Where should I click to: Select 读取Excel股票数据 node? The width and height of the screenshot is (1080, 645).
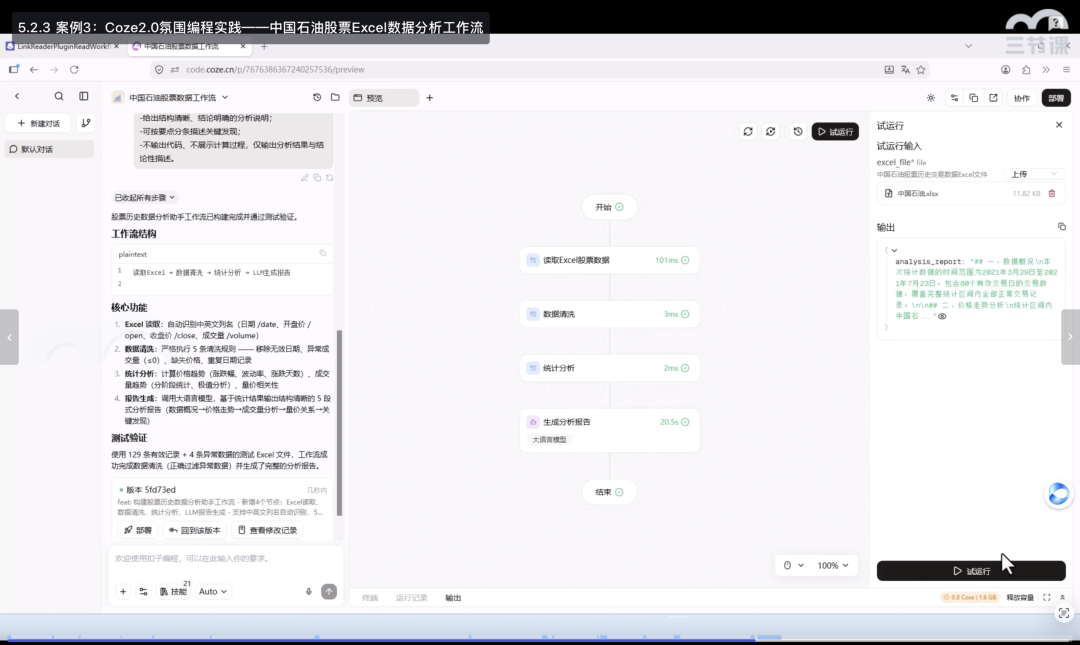(609, 260)
